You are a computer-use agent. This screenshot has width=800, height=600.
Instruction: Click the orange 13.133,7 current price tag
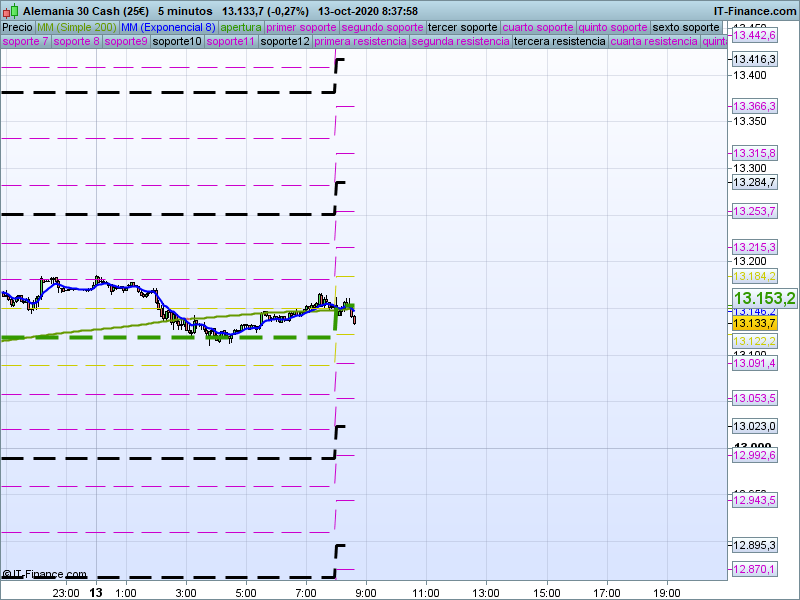pyautogui.click(x=754, y=323)
